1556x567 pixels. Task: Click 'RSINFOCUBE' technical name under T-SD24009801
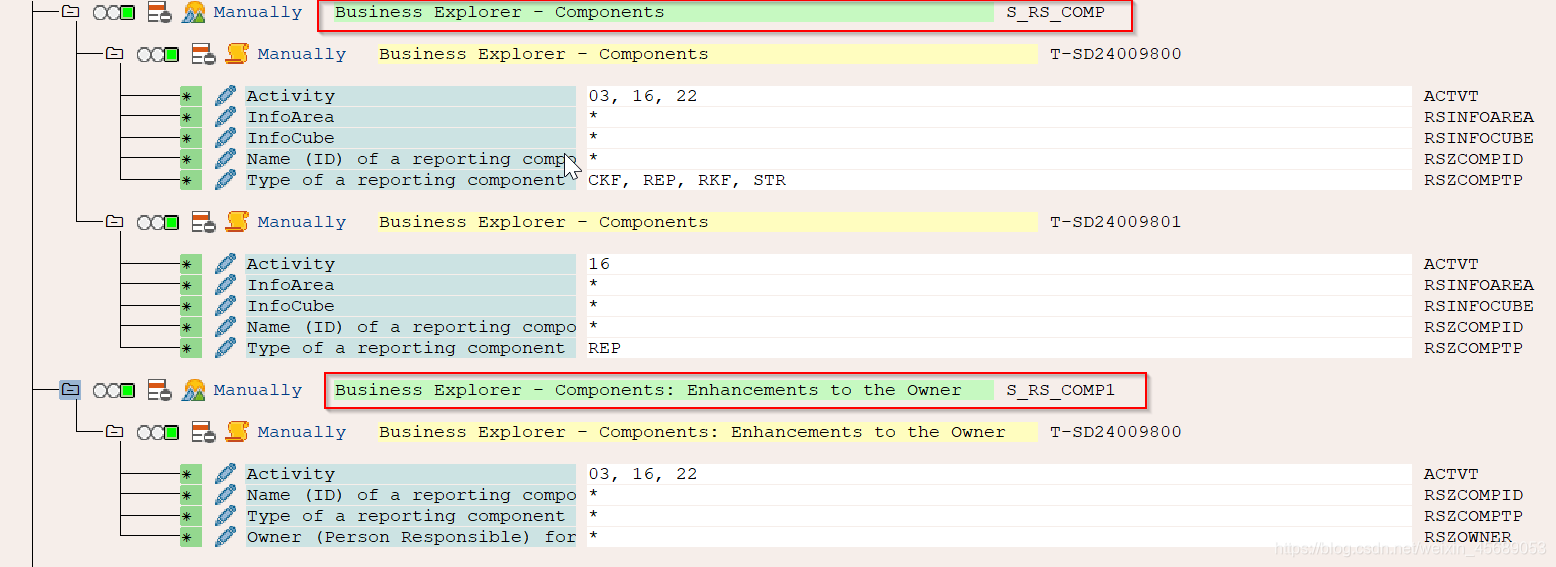tap(1478, 306)
